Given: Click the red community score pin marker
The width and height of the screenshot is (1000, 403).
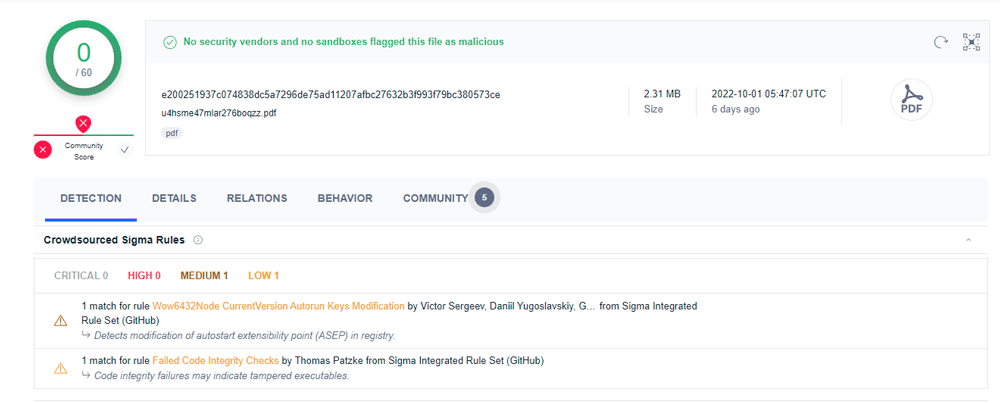Looking at the screenshot, I should click(83, 123).
